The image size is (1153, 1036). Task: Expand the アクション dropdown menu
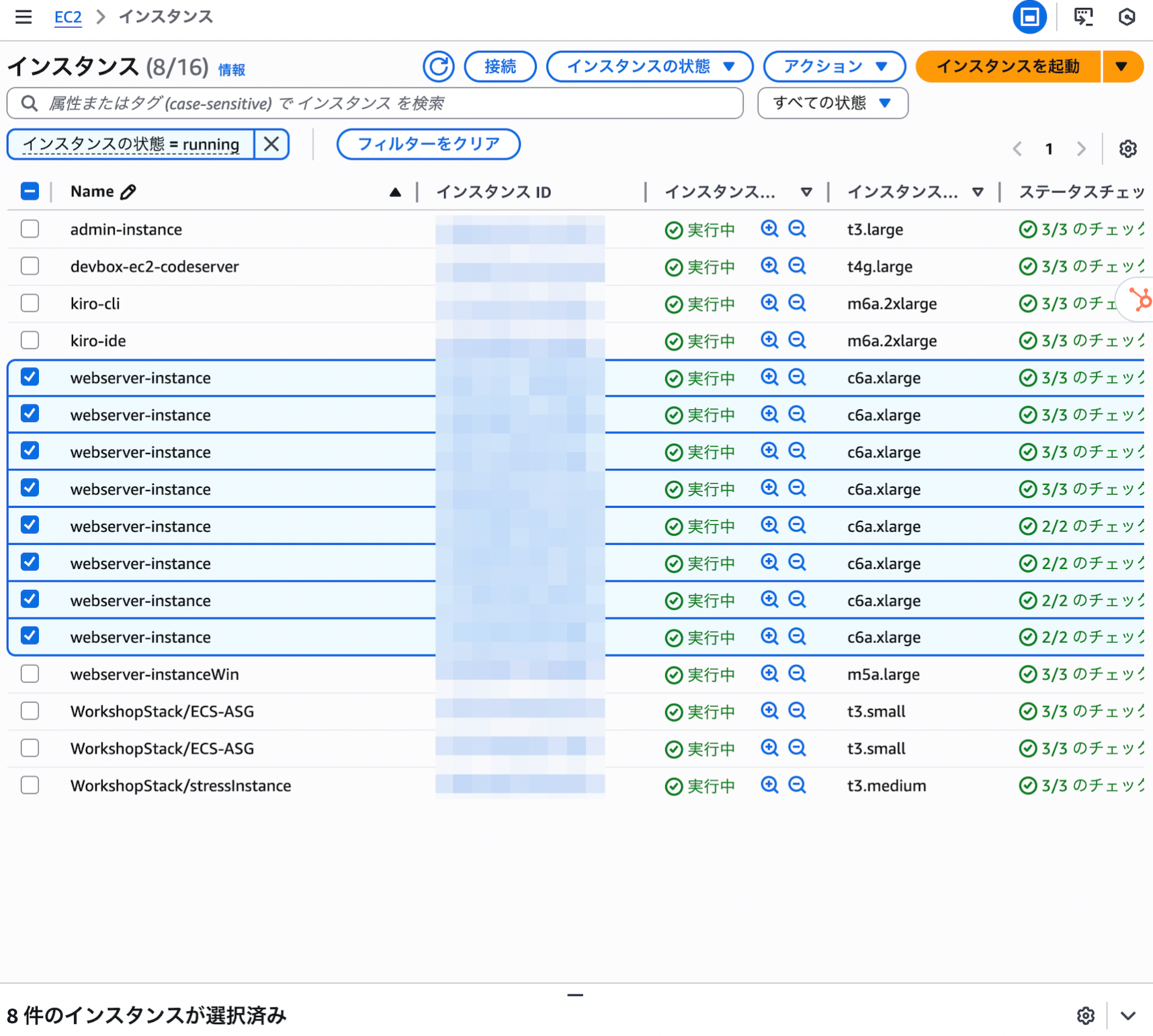coord(834,67)
